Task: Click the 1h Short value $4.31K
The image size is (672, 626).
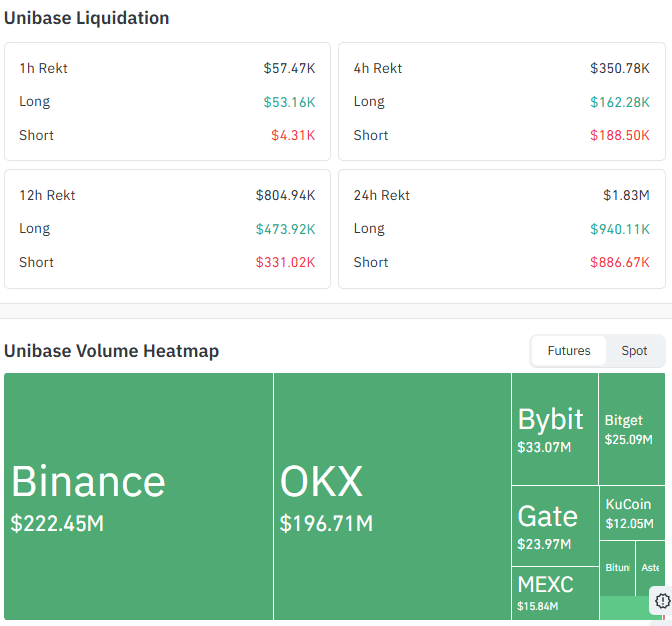Action: (x=293, y=135)
